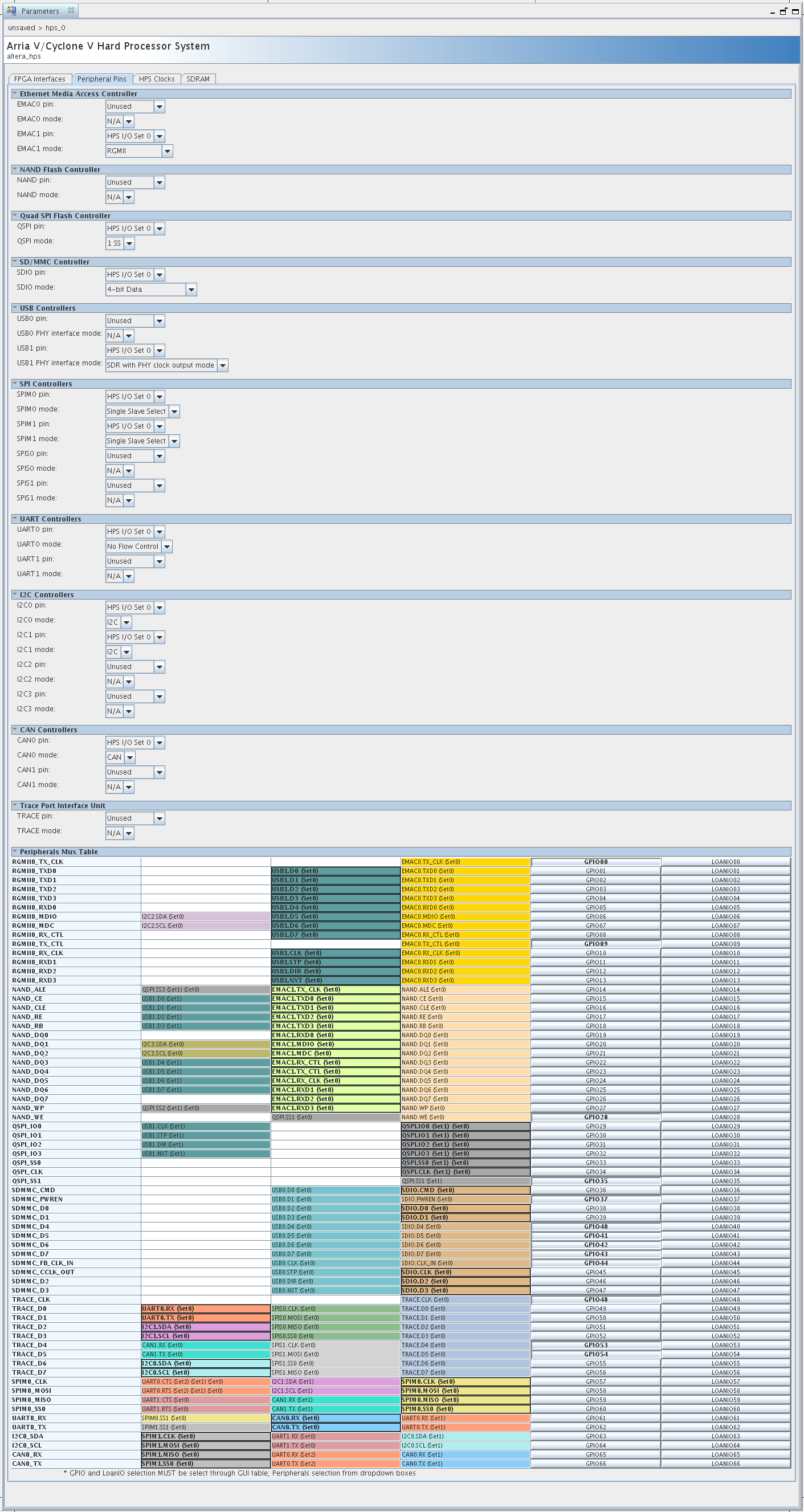Open the UART0 mode dropdown showing No Flow Control
The image size is (804, 1512).
tap(139, 547)
